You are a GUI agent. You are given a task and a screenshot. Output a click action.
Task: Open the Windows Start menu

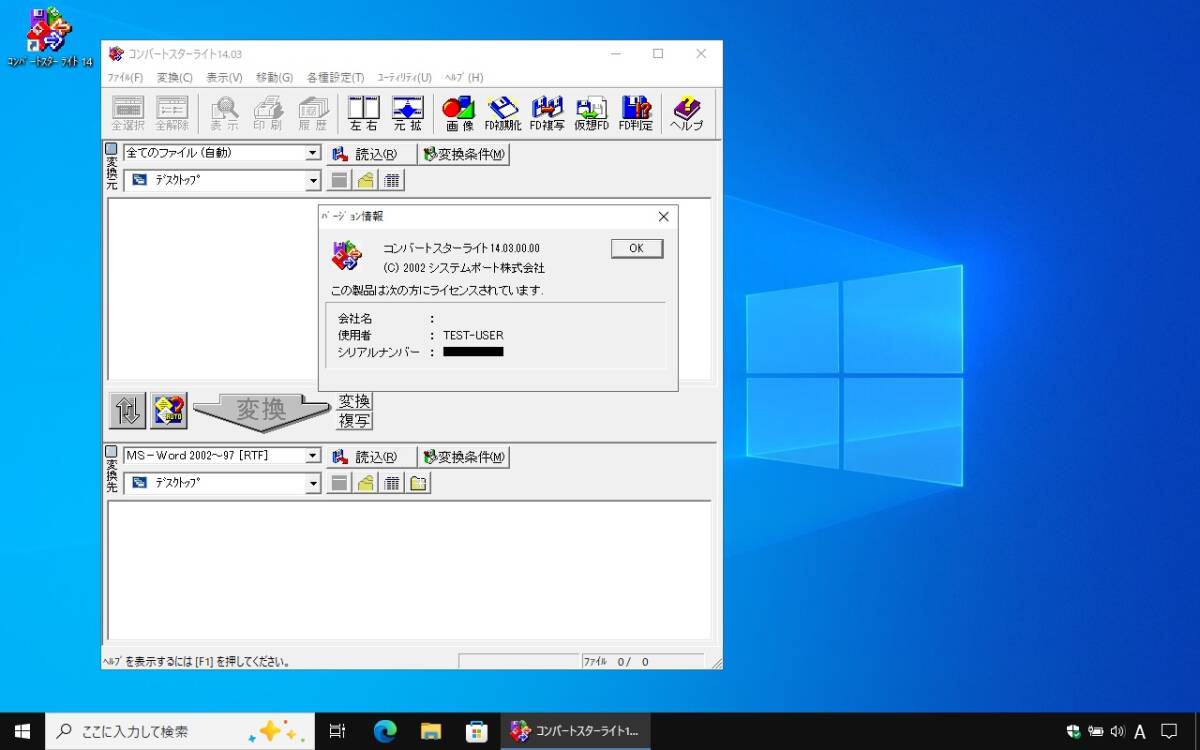click(22, 731)
